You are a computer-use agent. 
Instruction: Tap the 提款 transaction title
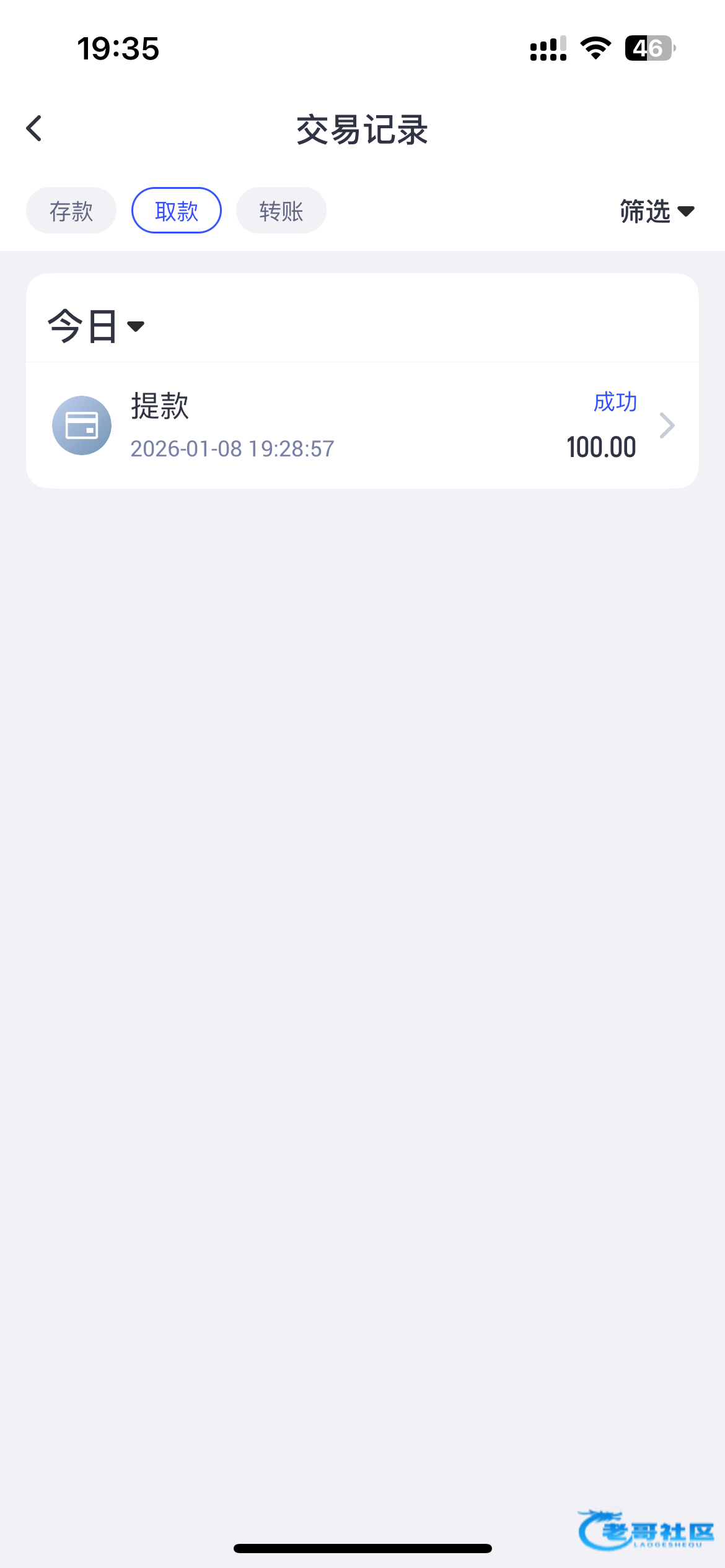click(160, 406)
